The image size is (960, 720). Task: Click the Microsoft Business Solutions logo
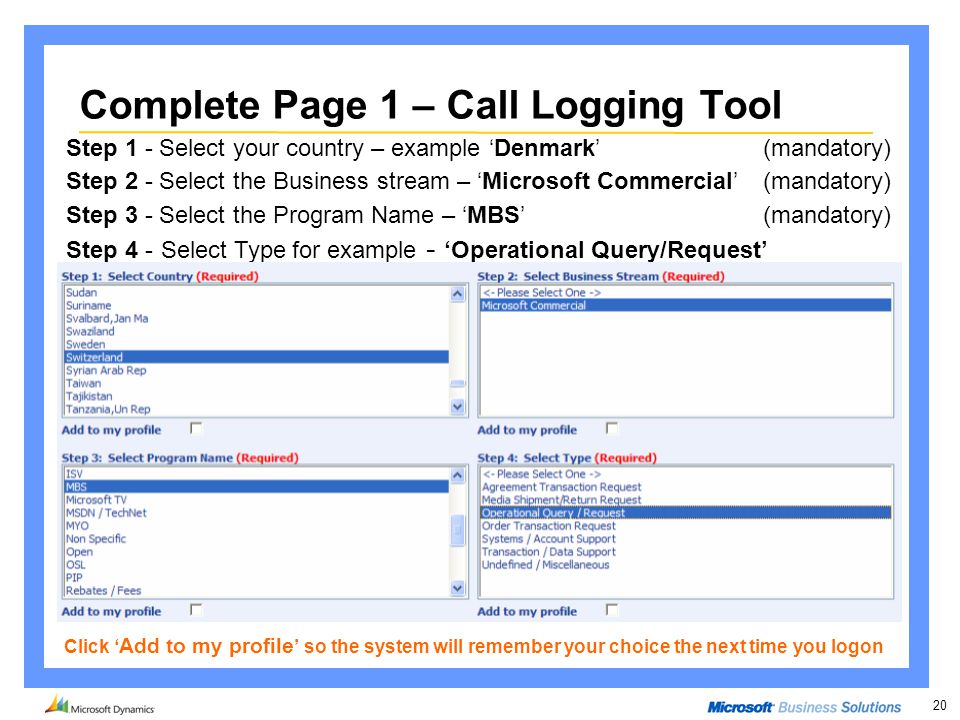(x=804, y=707)
